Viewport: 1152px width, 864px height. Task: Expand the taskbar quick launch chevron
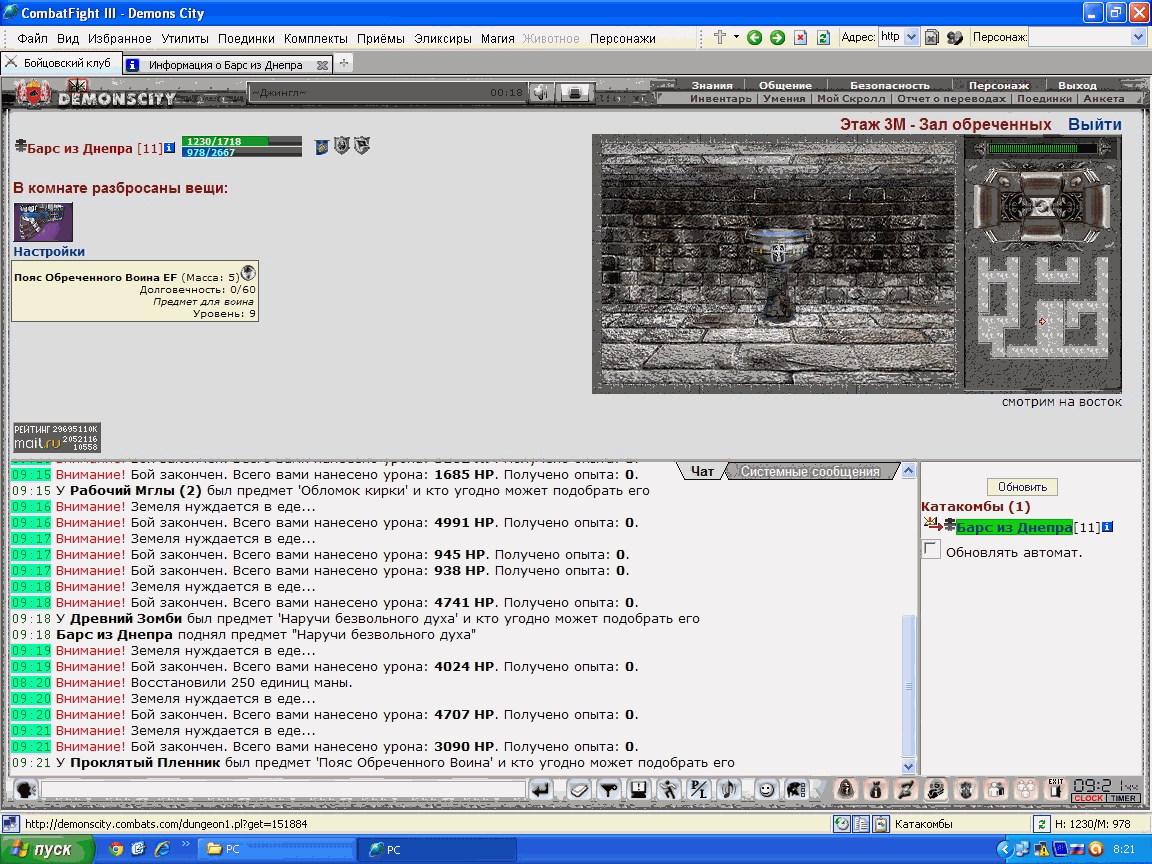(x=186, y=843)
